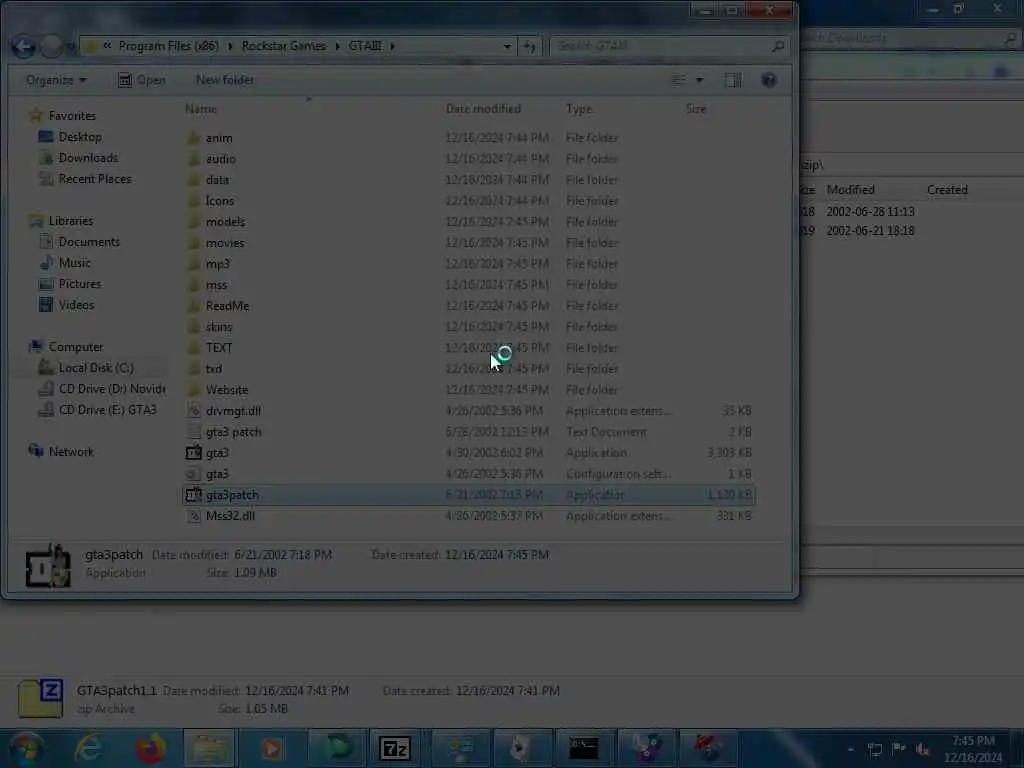Change view with the views icon
Screen dimensions: 1024x768
tap(679, 80)
